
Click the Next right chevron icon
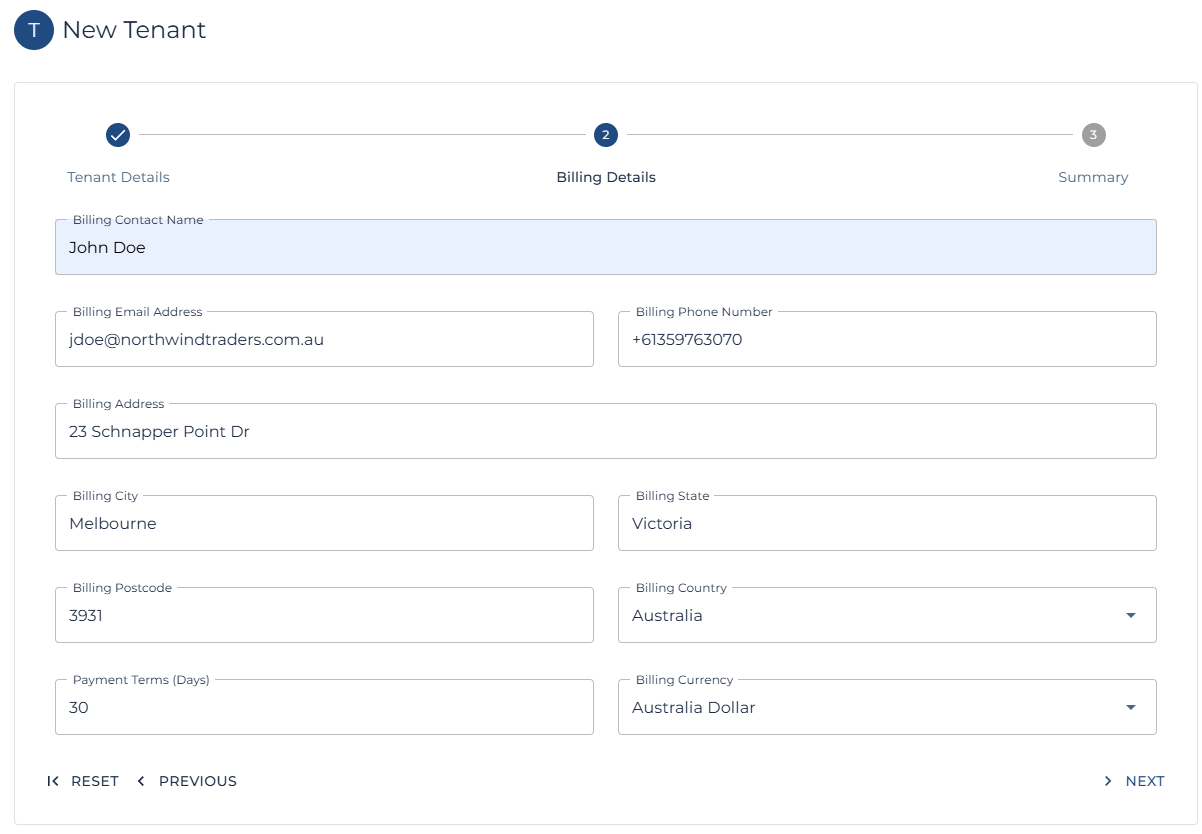tap(1107, 781)
